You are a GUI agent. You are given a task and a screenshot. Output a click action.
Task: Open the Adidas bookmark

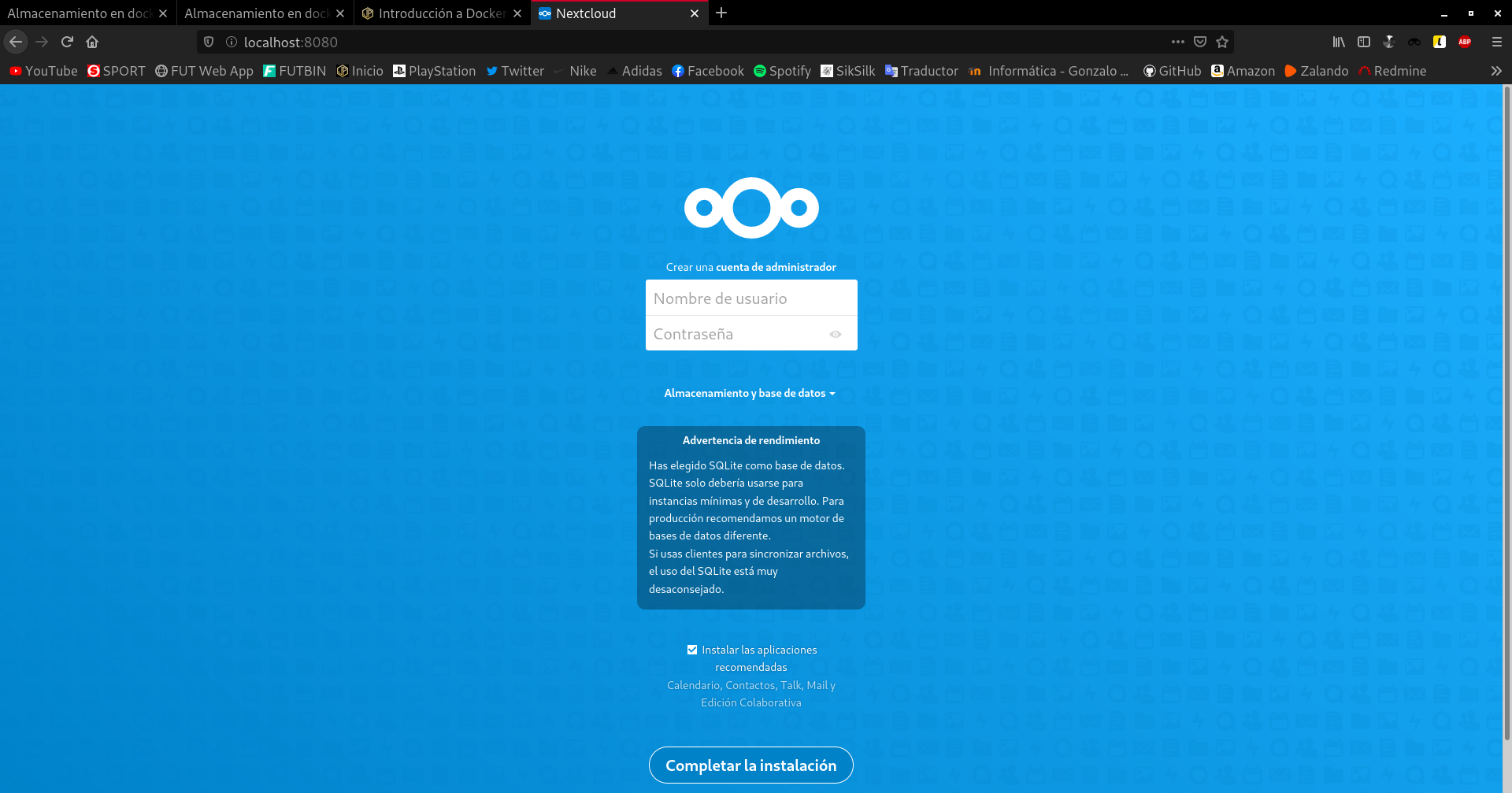(635, 71)
